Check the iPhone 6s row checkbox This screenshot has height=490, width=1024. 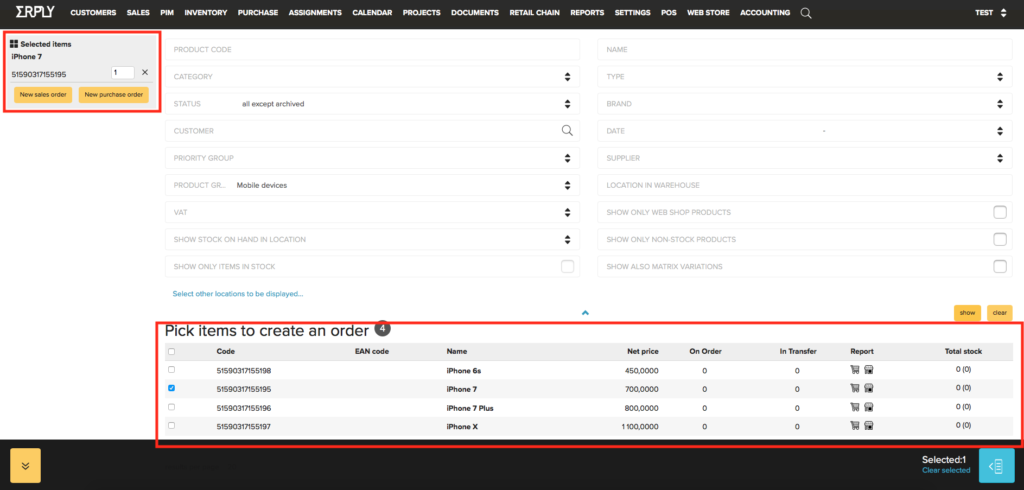coord(172,370)
